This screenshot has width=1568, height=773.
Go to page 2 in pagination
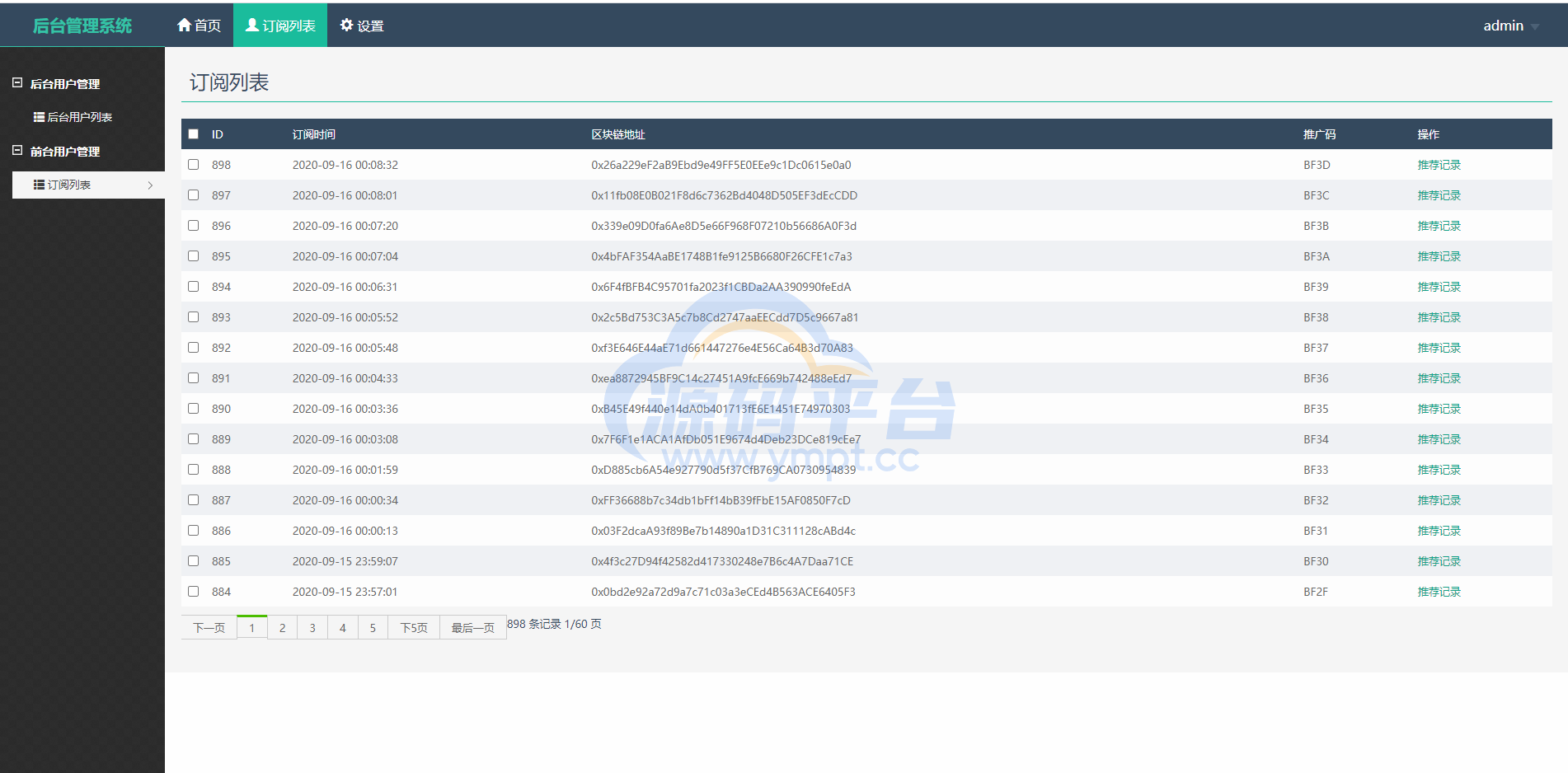tap(282, 627)
